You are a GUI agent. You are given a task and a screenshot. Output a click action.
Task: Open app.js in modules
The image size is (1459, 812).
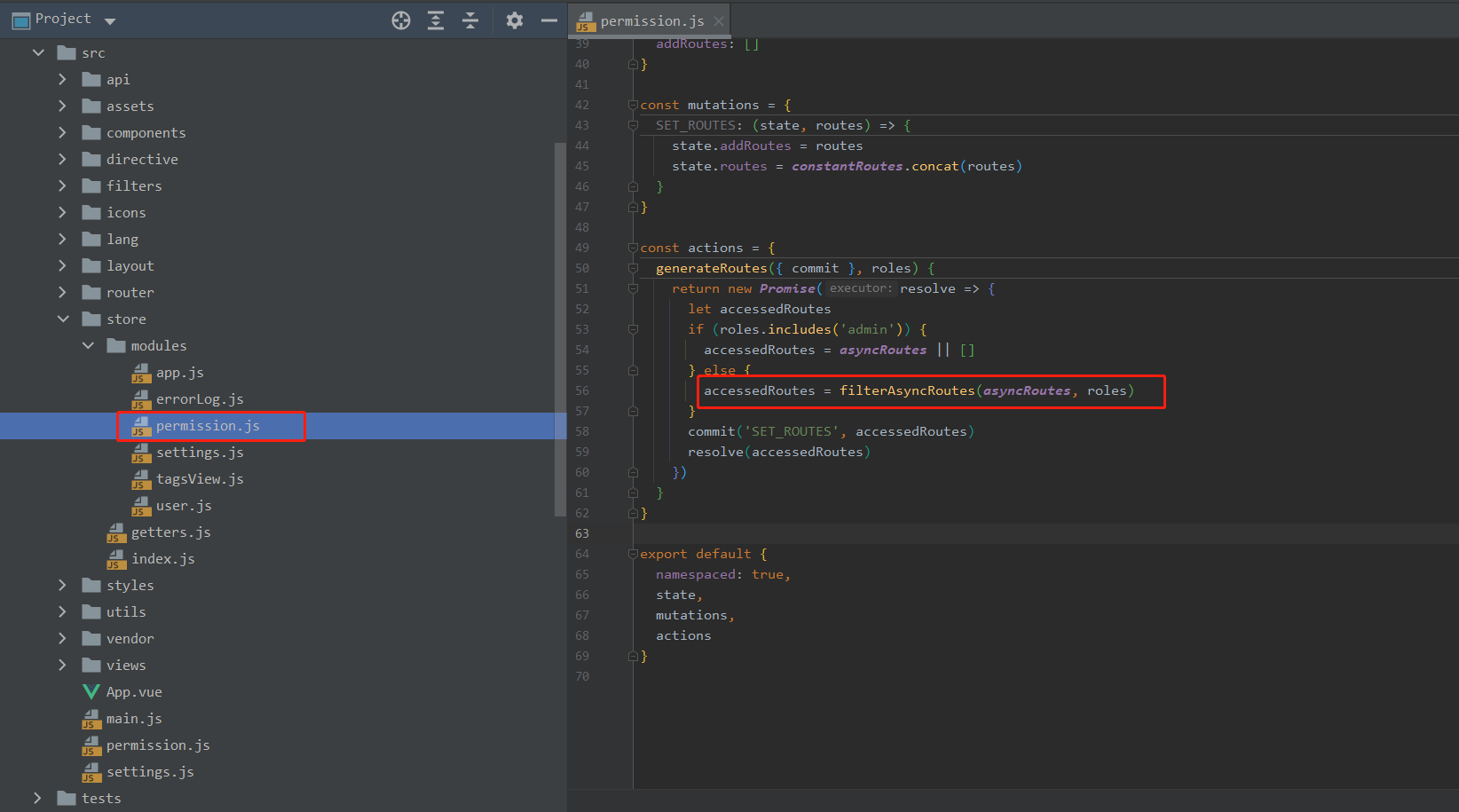[x=180, y=373]
